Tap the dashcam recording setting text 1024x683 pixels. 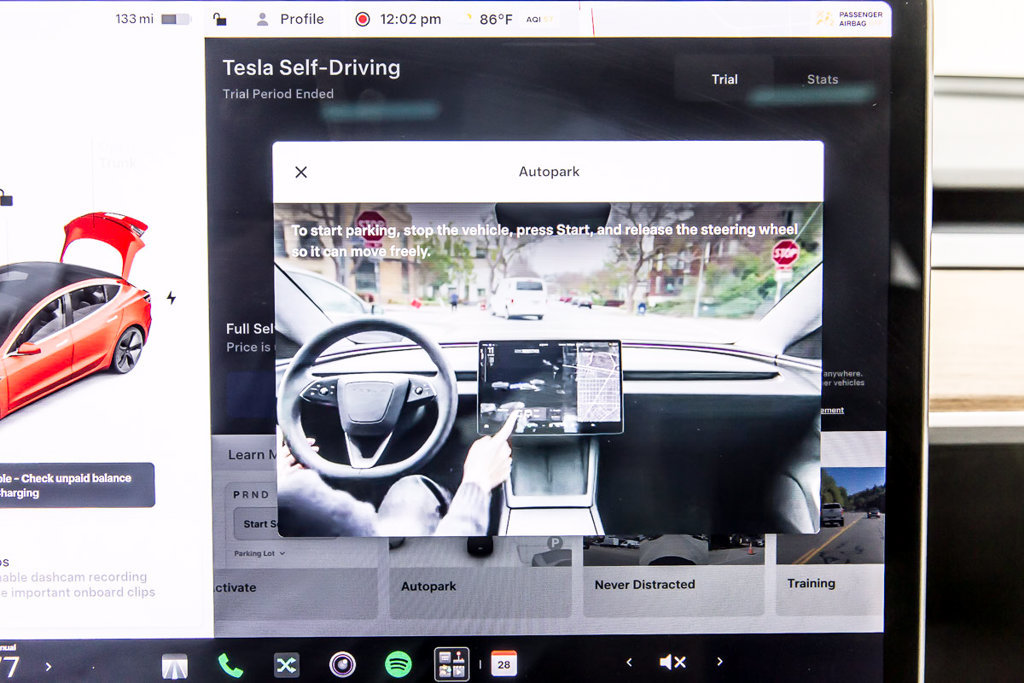click(x=77, y=584)
